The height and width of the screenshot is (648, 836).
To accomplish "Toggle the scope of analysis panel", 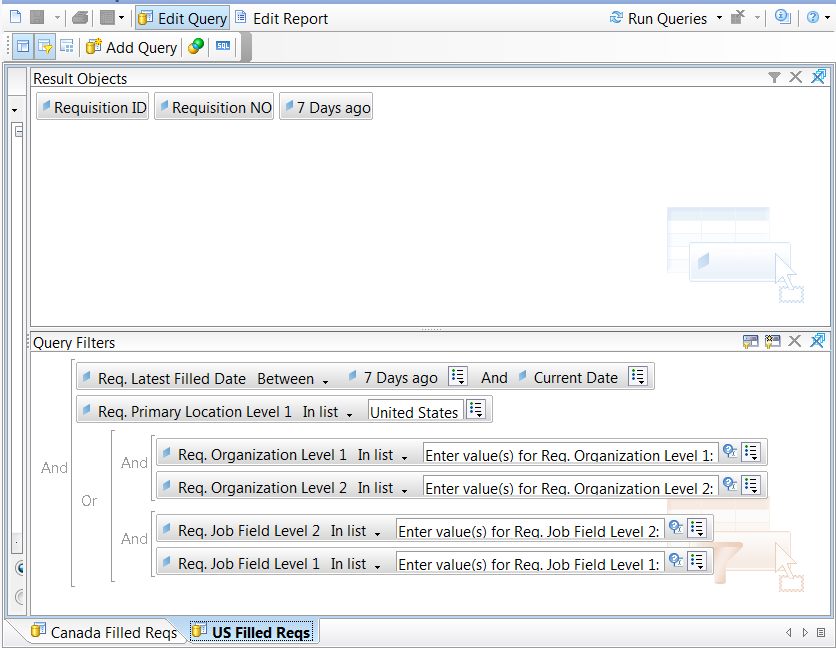I will pyautogui.click(x=67, y=46).
